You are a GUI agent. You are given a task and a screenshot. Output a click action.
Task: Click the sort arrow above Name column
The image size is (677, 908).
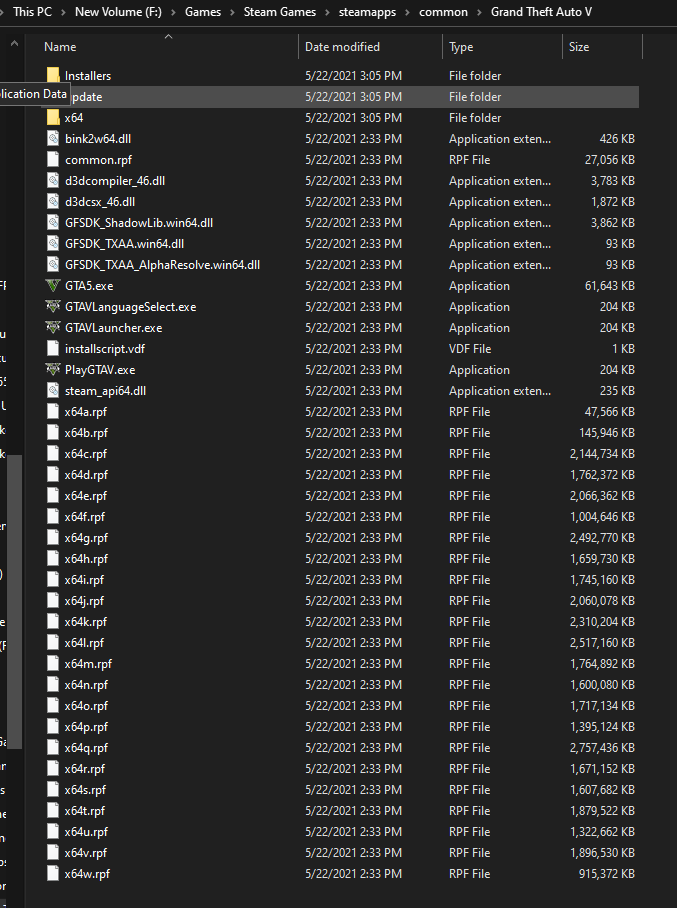point(169,36)
